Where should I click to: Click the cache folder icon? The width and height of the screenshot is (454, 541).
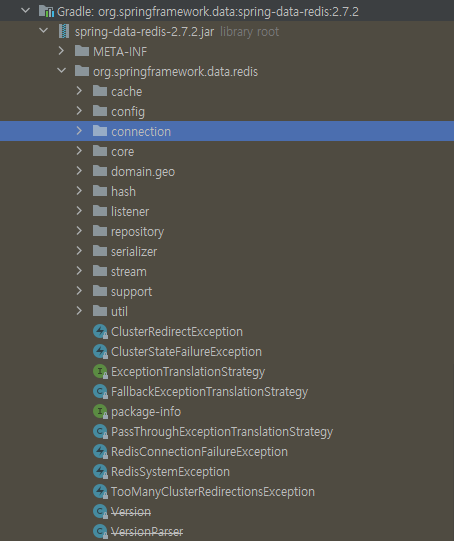[x=100, y=91]
